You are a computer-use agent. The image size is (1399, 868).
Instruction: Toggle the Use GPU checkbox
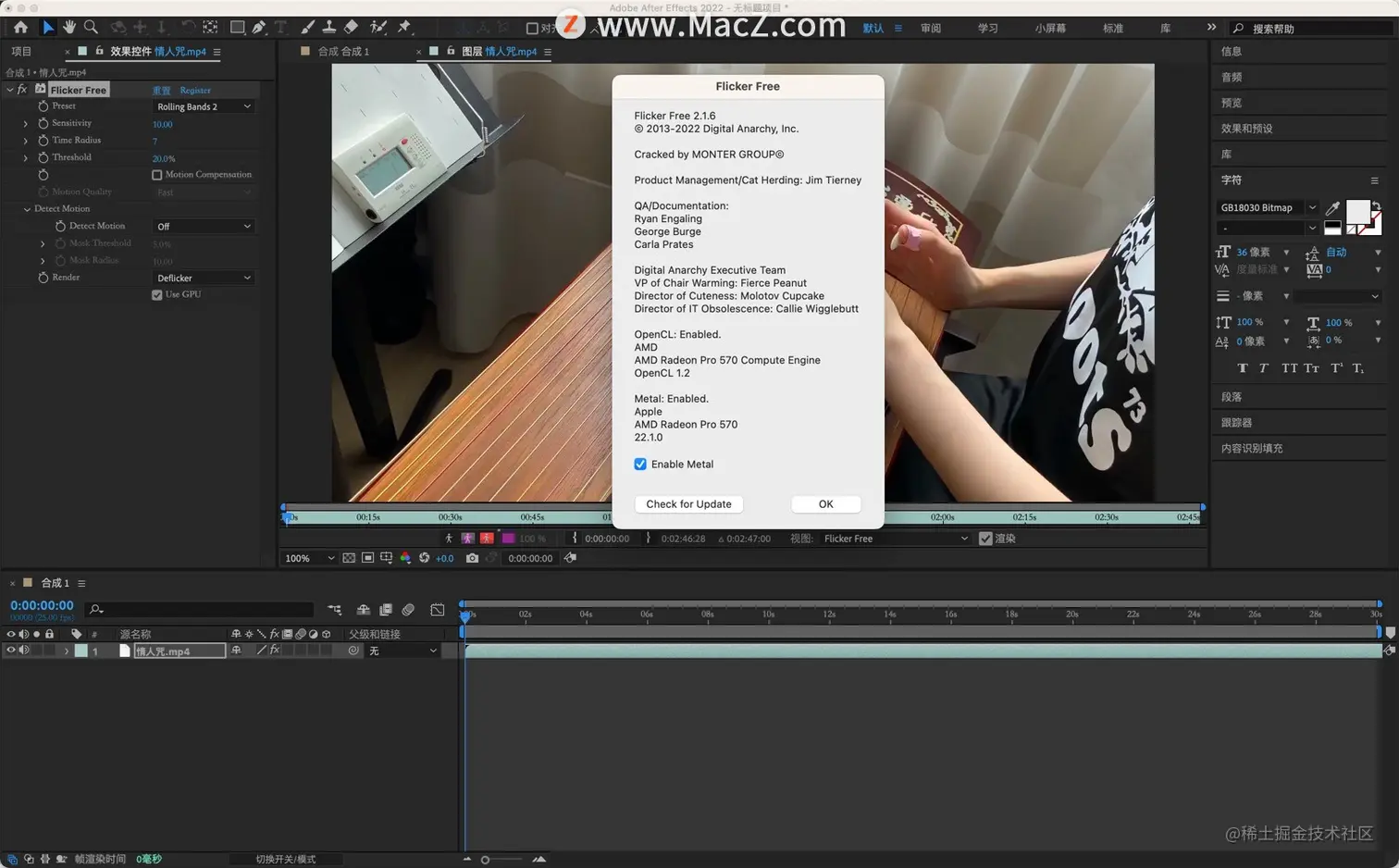click(x=156, y=295)
